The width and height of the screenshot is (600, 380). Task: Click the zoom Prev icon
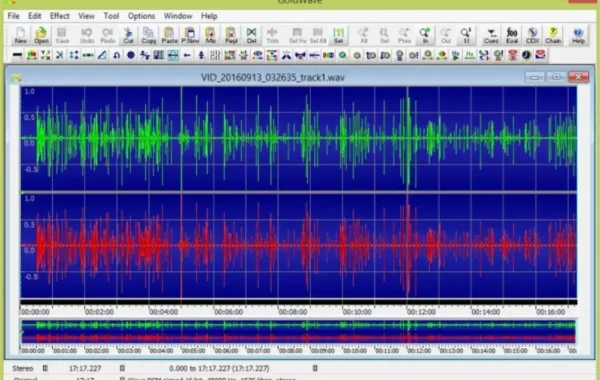click(x=404, y=36)
